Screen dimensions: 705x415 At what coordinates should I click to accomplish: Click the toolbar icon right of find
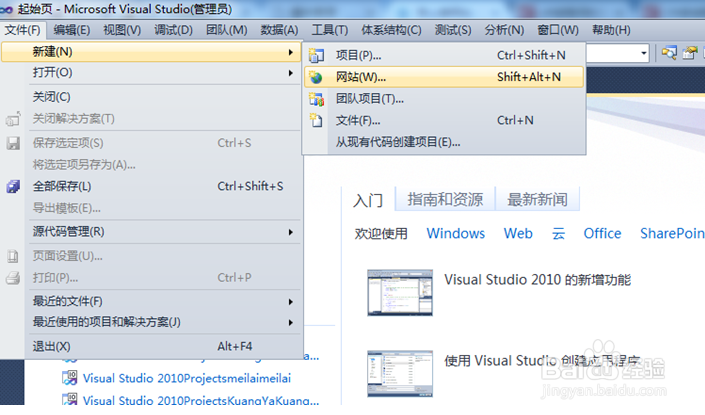pyautogui.click(x=690, y=54)
